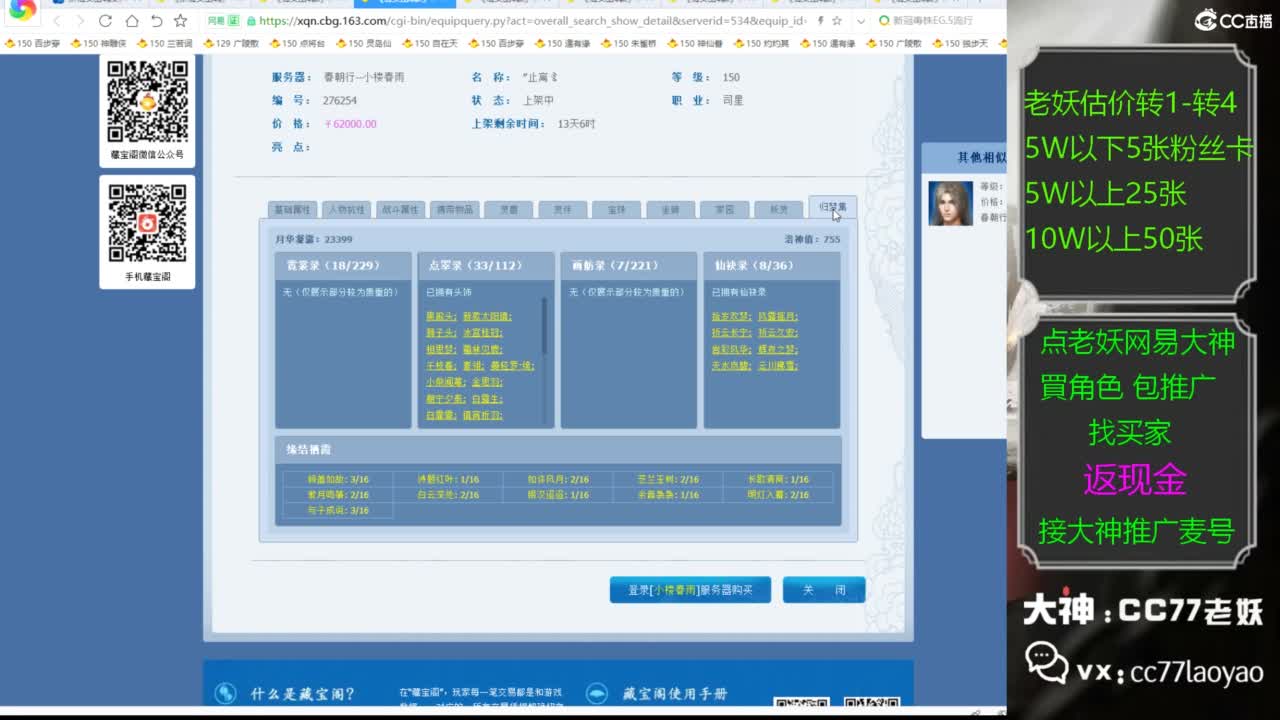Open the 藏宝阁使用手册 footer link
1280x720 pixels.
point(675,693)
